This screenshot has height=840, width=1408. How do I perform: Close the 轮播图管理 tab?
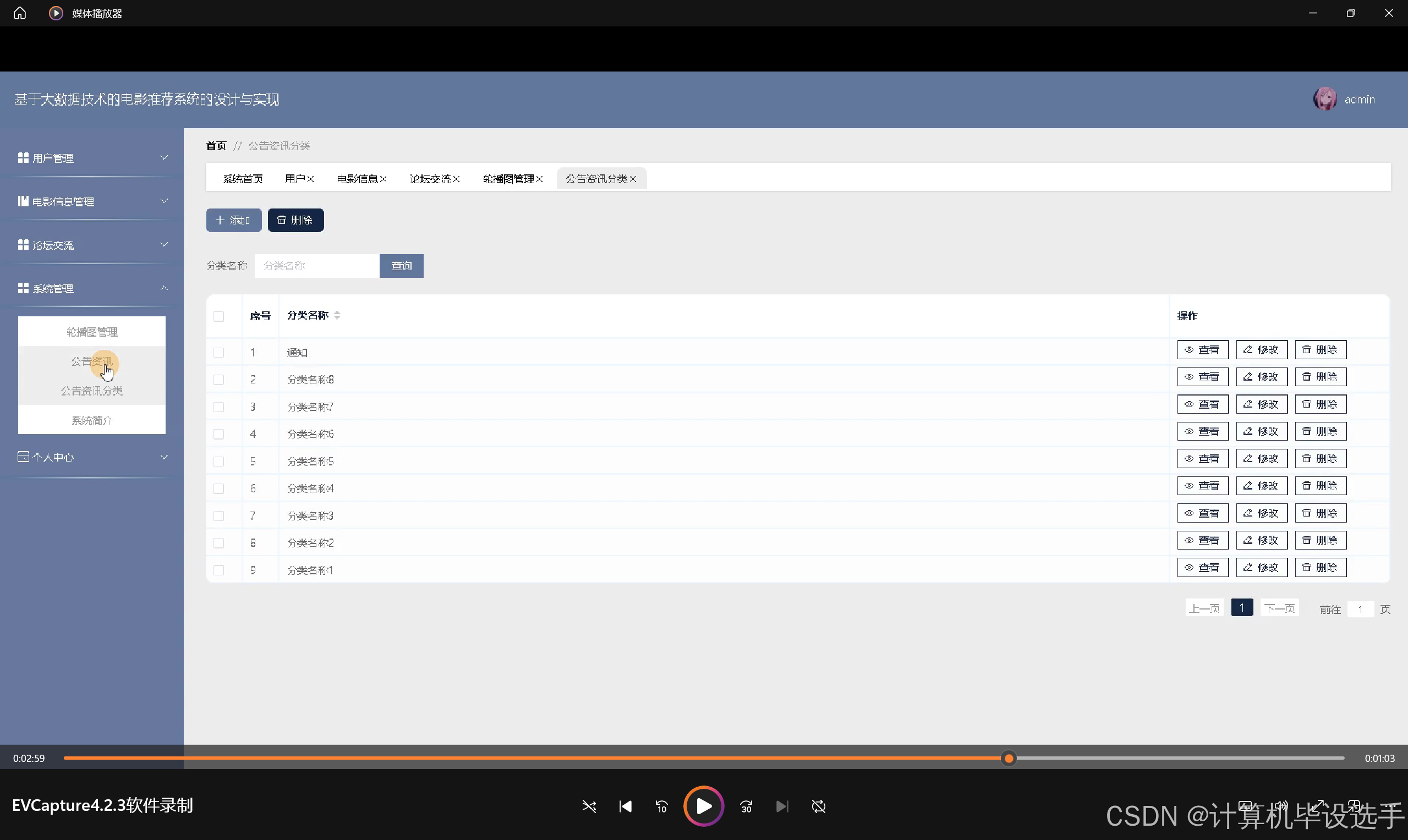click(540, 179)
